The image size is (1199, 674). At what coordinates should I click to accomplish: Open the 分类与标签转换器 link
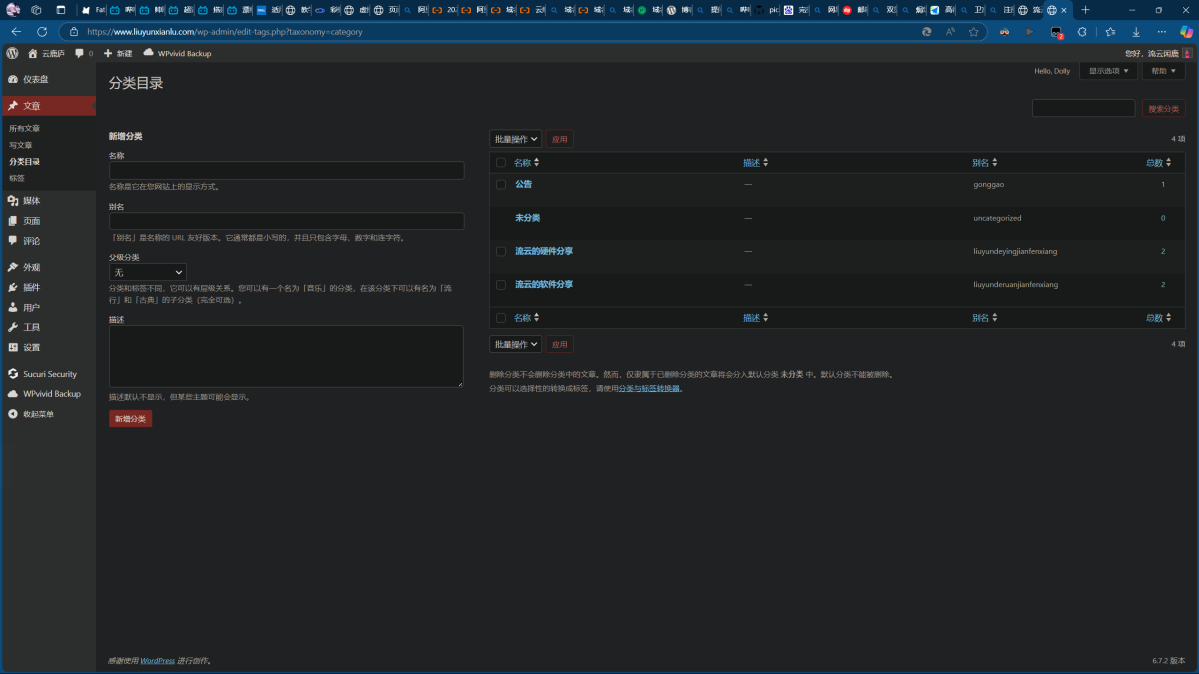coord(650,389)
